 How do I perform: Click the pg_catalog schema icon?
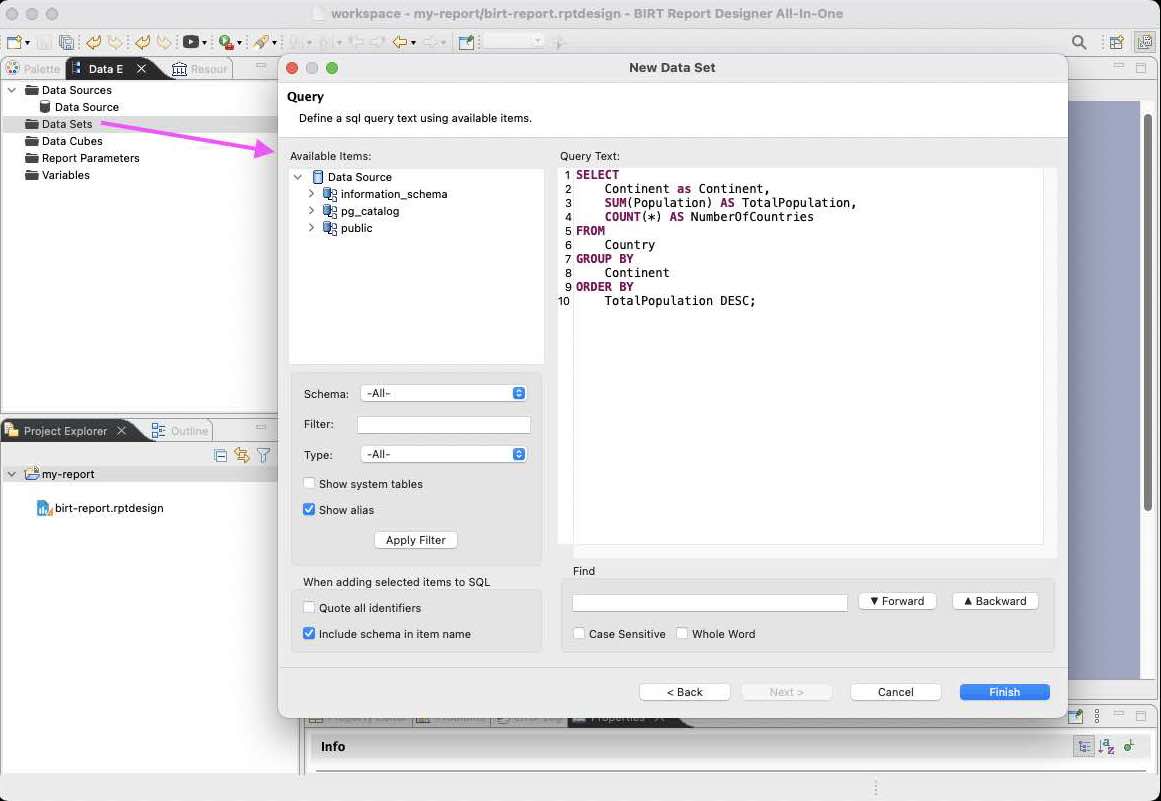tap(330, 211)
